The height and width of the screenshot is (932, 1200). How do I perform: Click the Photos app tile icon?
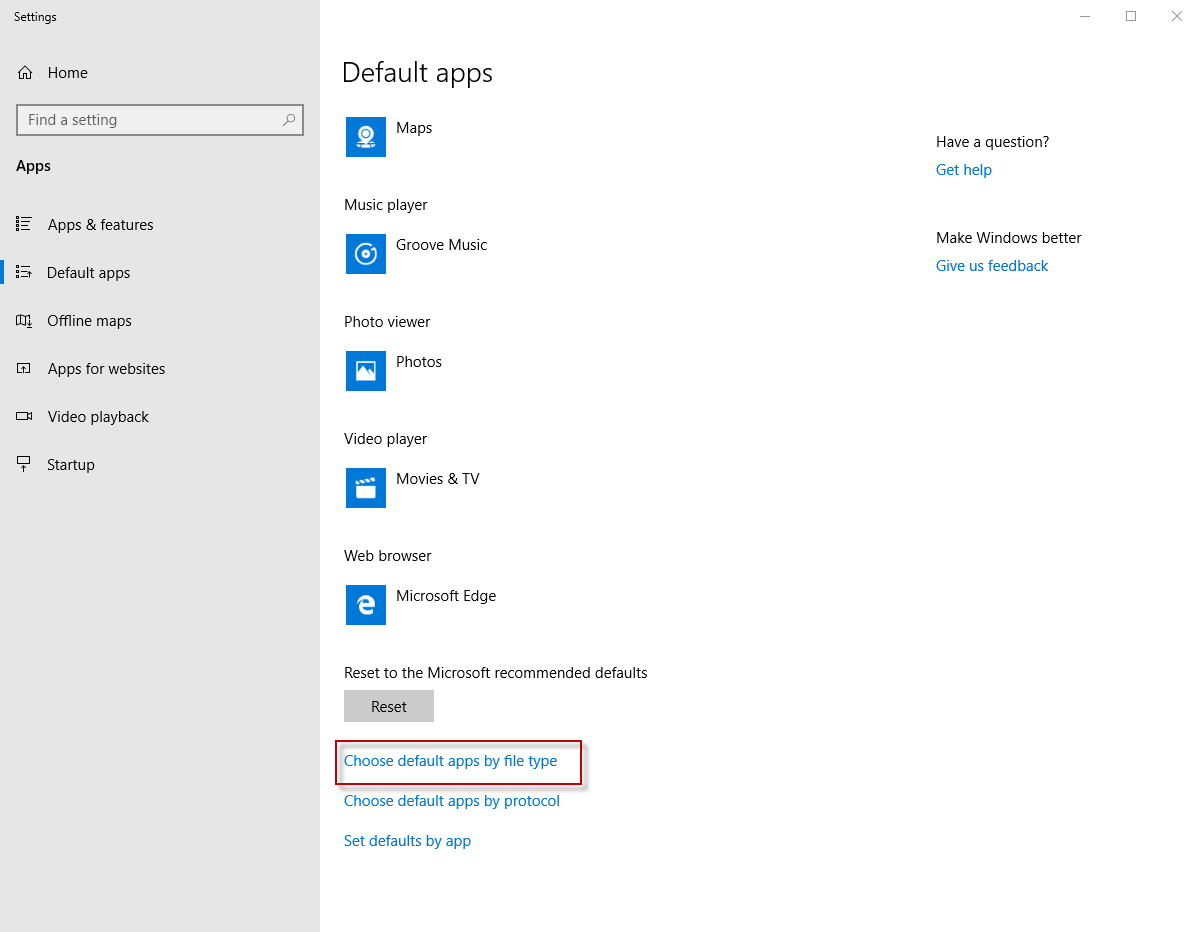[x=366, y=371]
